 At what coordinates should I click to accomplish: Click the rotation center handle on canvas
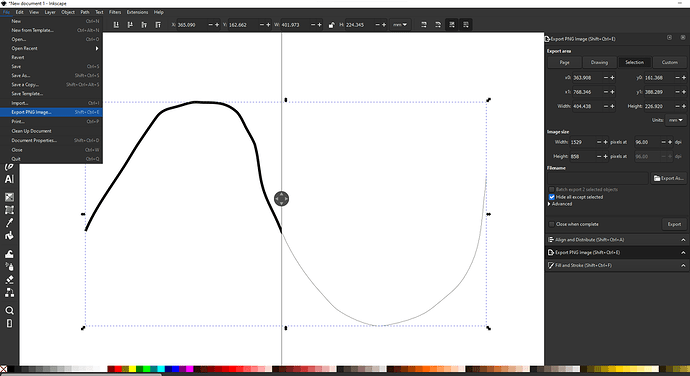(282, 199)
